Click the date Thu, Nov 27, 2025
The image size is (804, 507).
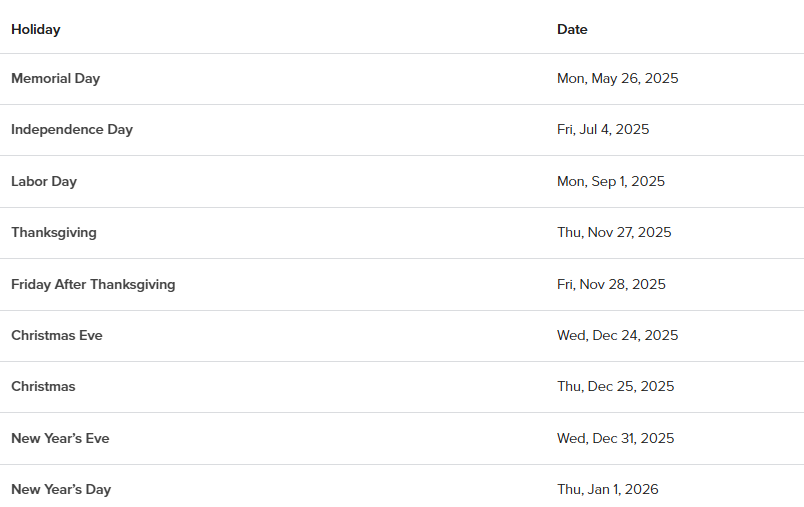coord(614,232)
